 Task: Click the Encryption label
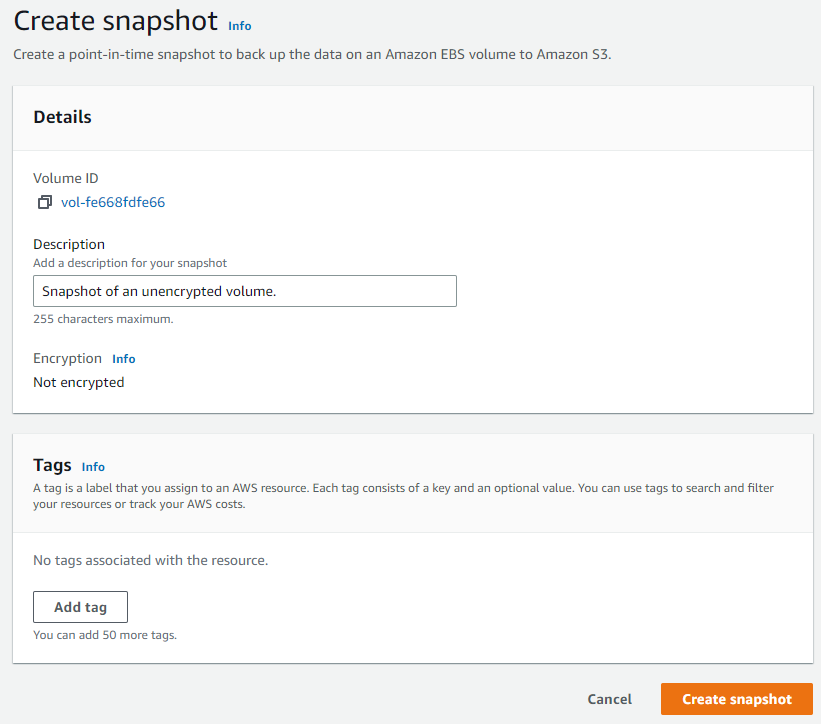pyautogui.click(x=67, y=358)
